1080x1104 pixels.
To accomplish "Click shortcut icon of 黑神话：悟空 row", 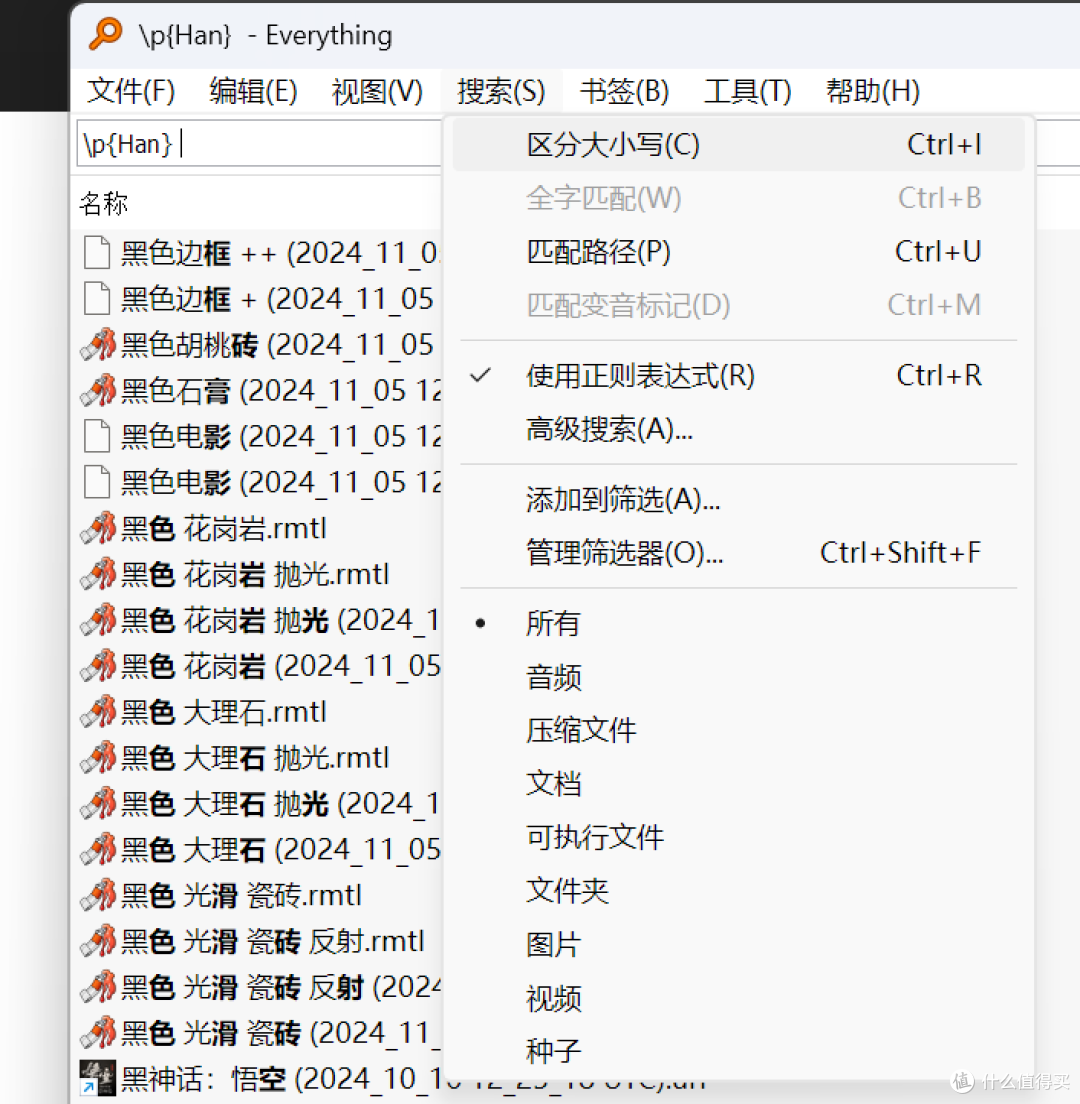I will coord(97,1078).
